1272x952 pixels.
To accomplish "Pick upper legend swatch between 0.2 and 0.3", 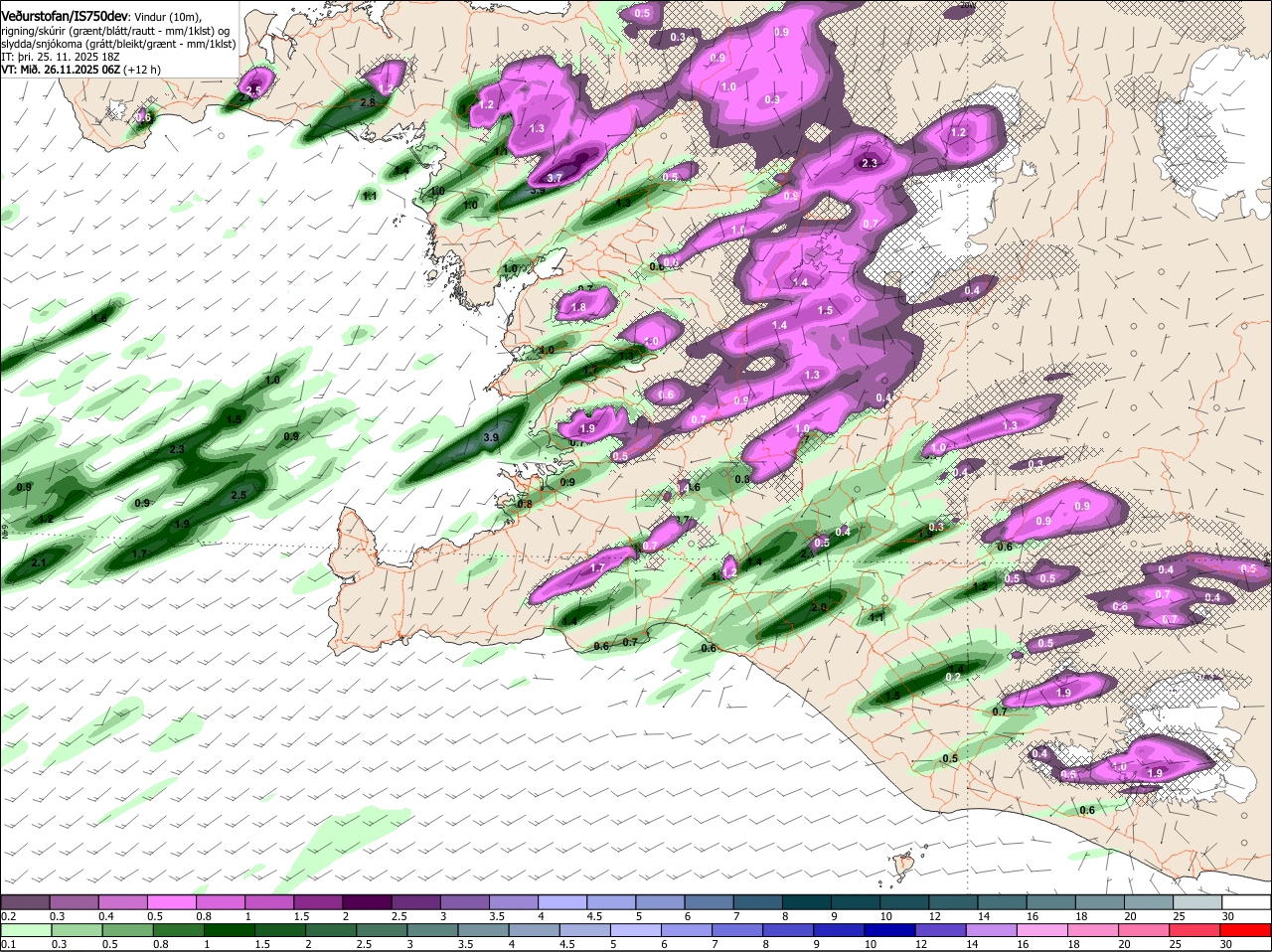I will pyautogui.click(x=25, y=901).
